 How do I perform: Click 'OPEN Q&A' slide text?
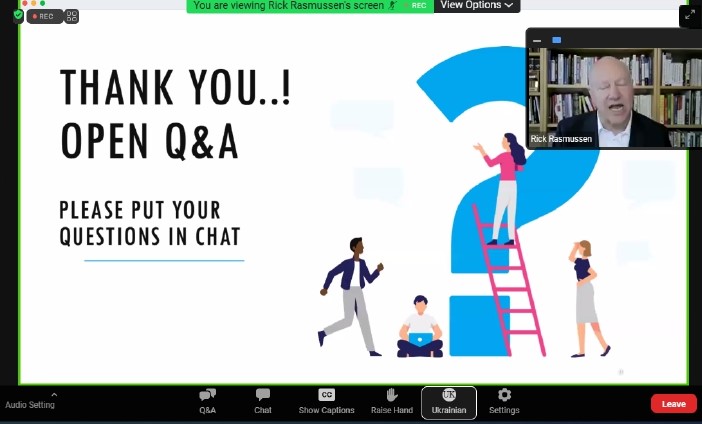point(150,141)
